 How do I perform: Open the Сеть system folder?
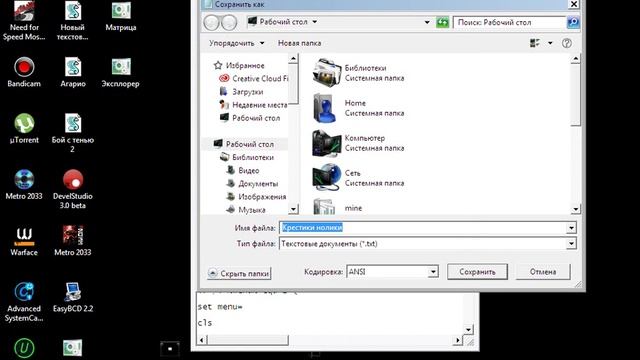click(x=359, y=178)
